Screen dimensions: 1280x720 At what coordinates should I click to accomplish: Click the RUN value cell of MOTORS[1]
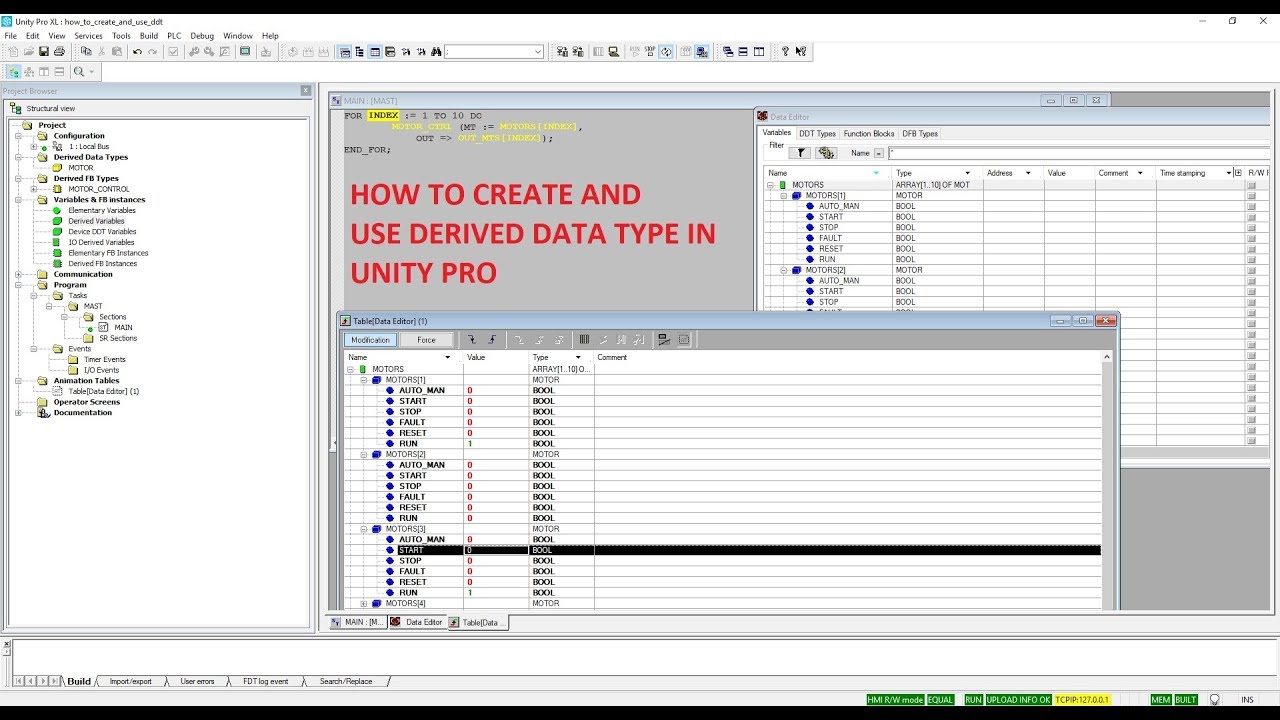496,443
